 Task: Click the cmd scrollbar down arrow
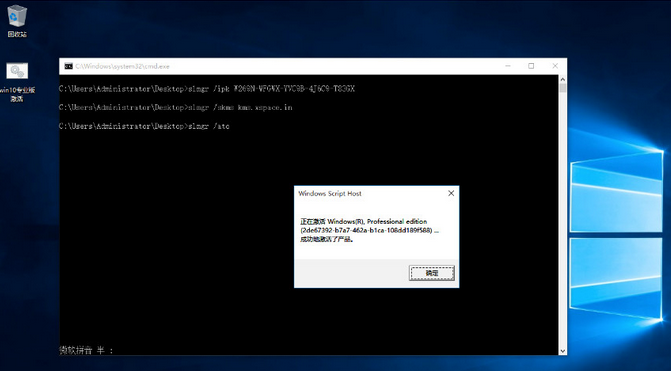(x=562, y=351)
